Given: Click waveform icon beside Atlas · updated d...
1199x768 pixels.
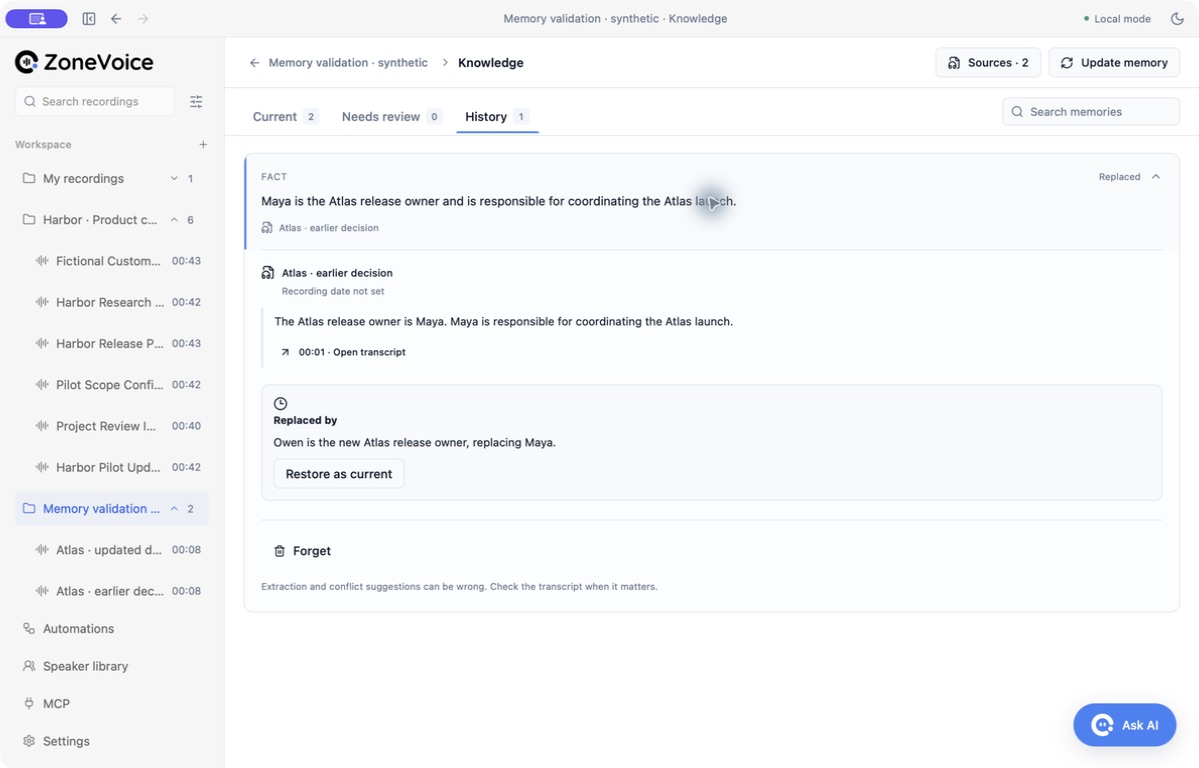Looking at the screenshot, I should tap(42, 550).
